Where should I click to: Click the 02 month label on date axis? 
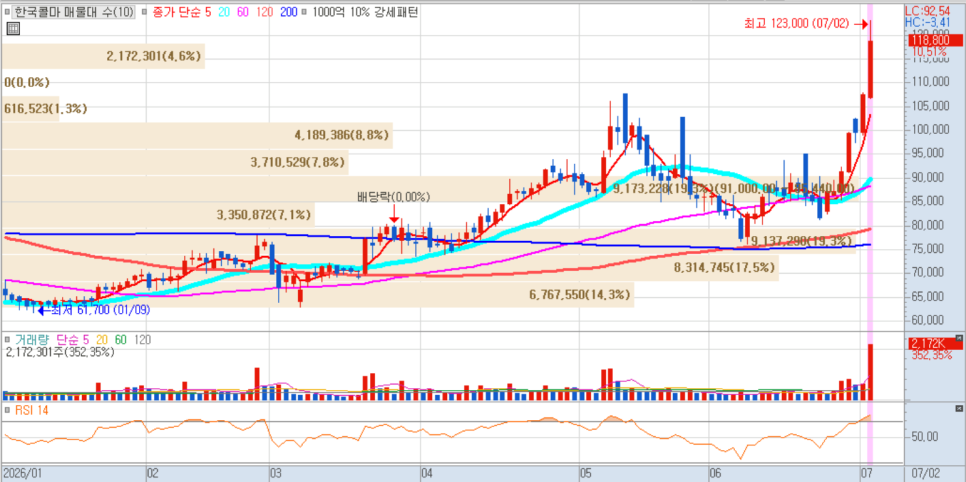coord(153,474)
